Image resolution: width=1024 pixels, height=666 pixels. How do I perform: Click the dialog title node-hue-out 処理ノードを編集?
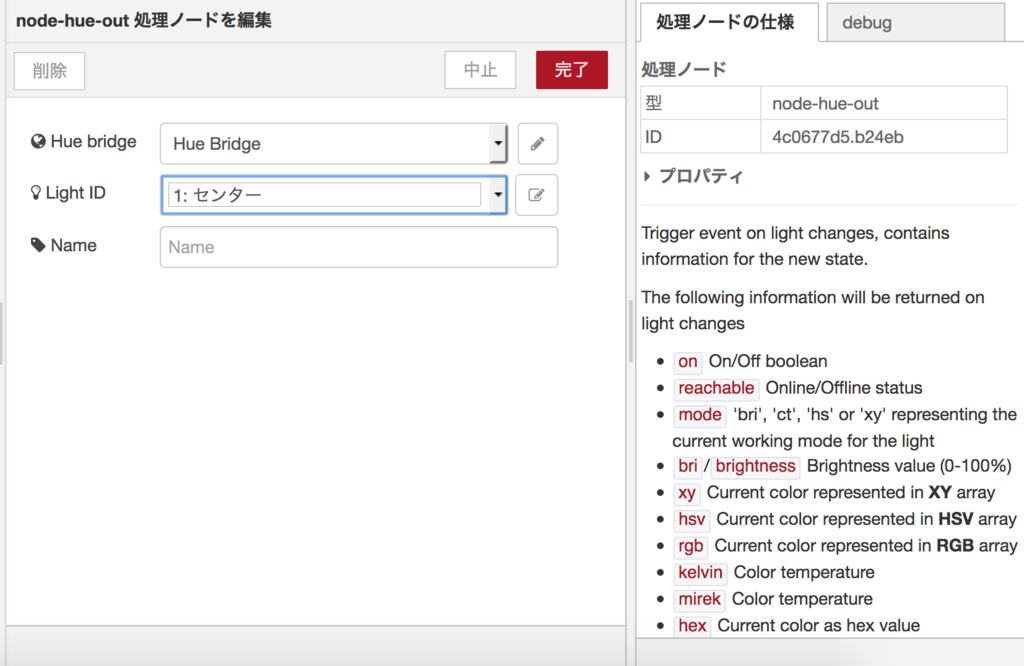(x=144, y=20)
